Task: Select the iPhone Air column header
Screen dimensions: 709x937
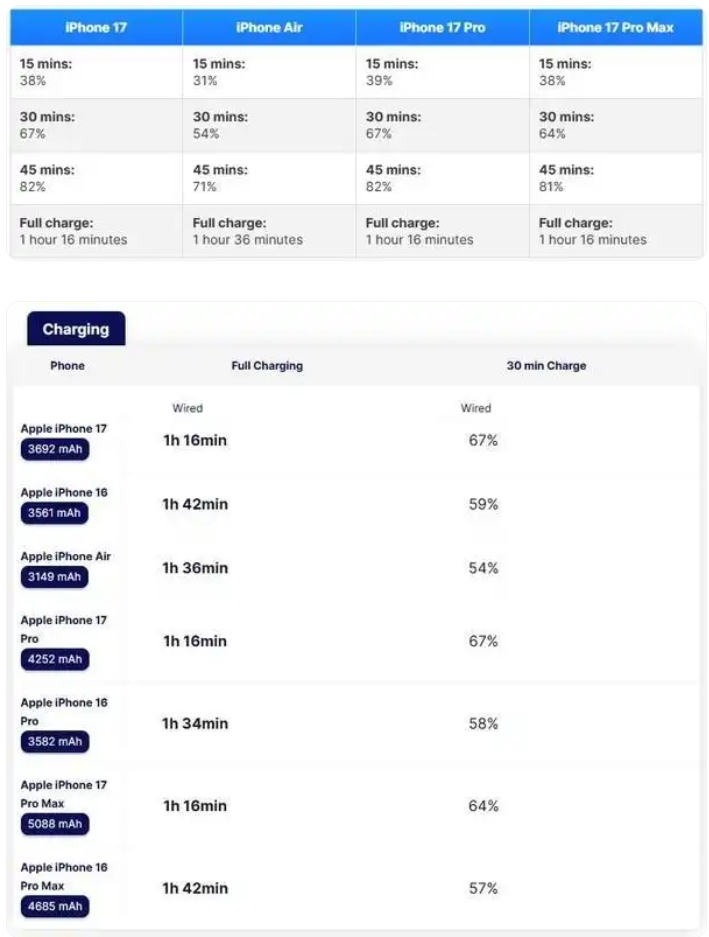Action: (269, 27)
